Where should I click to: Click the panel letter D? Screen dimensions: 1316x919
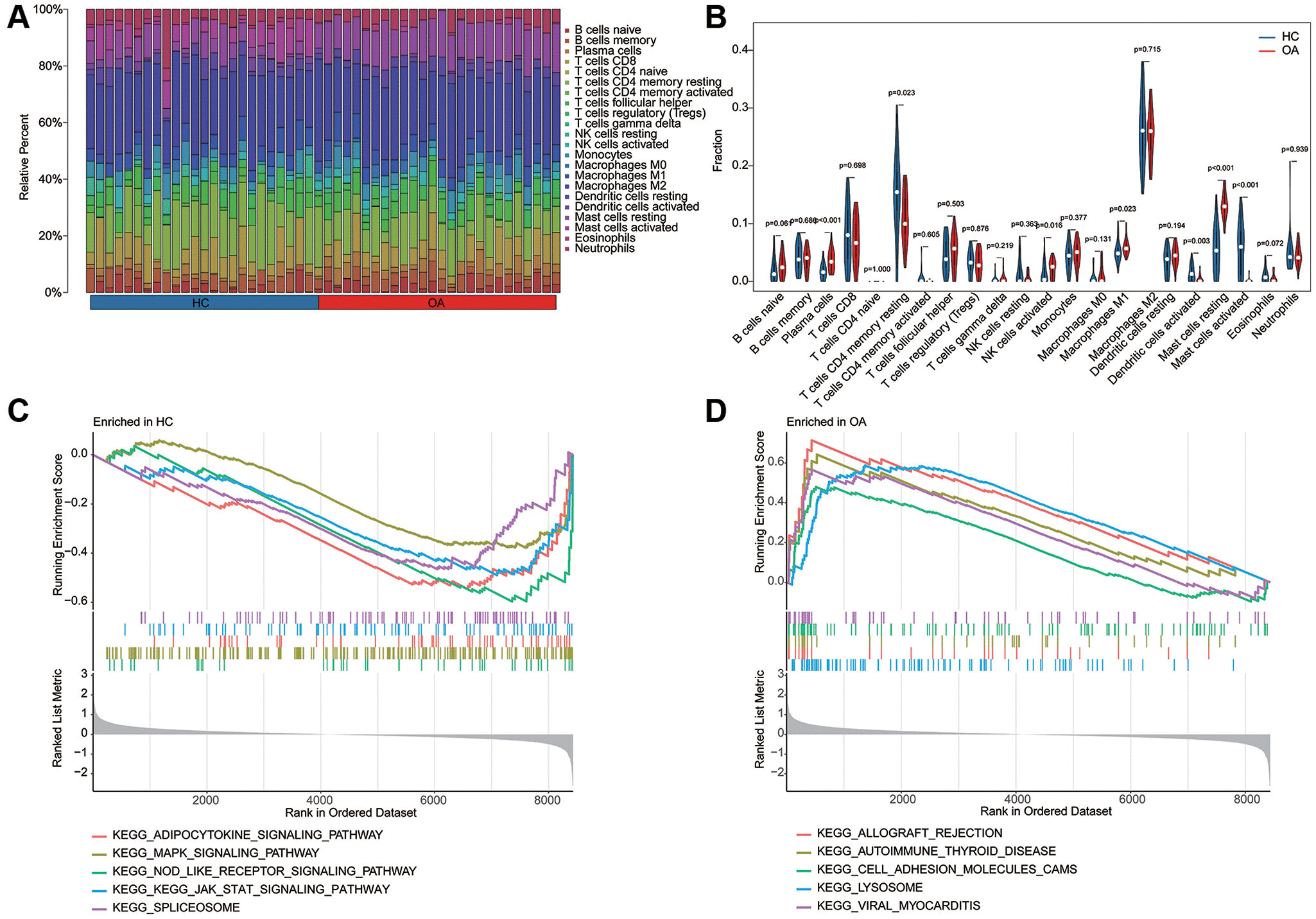(x=716, y=411)
